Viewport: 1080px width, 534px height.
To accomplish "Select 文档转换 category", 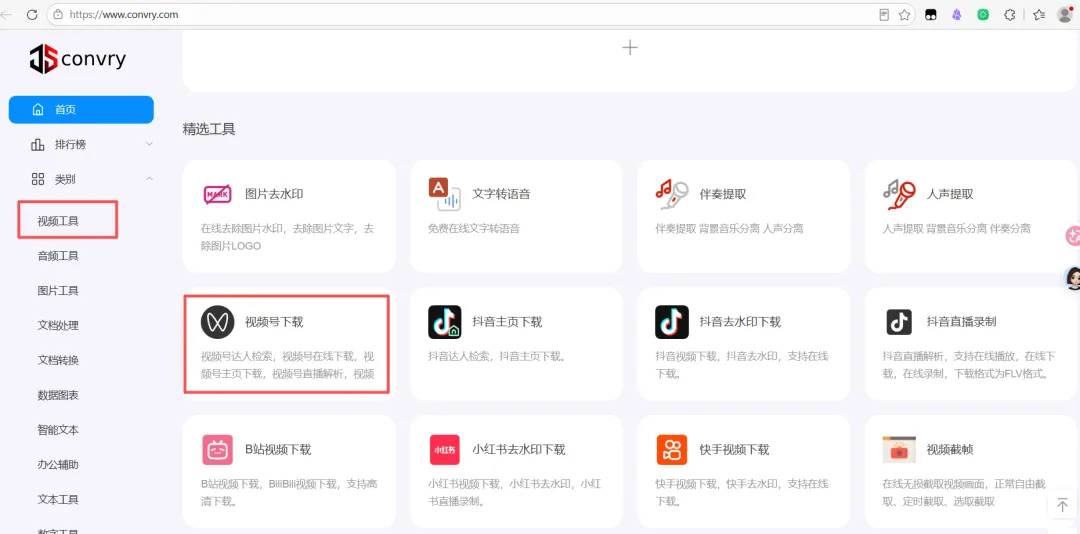I will [x=58, y=360].
